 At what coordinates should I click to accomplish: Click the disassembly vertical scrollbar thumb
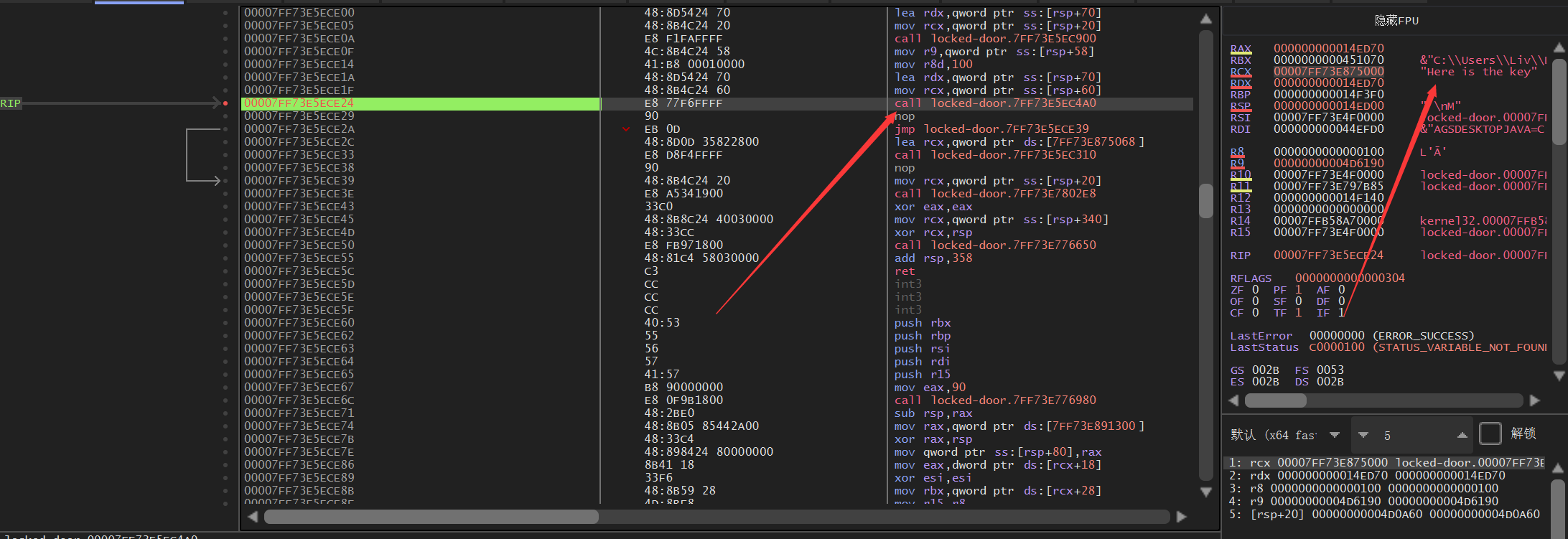1206,201
